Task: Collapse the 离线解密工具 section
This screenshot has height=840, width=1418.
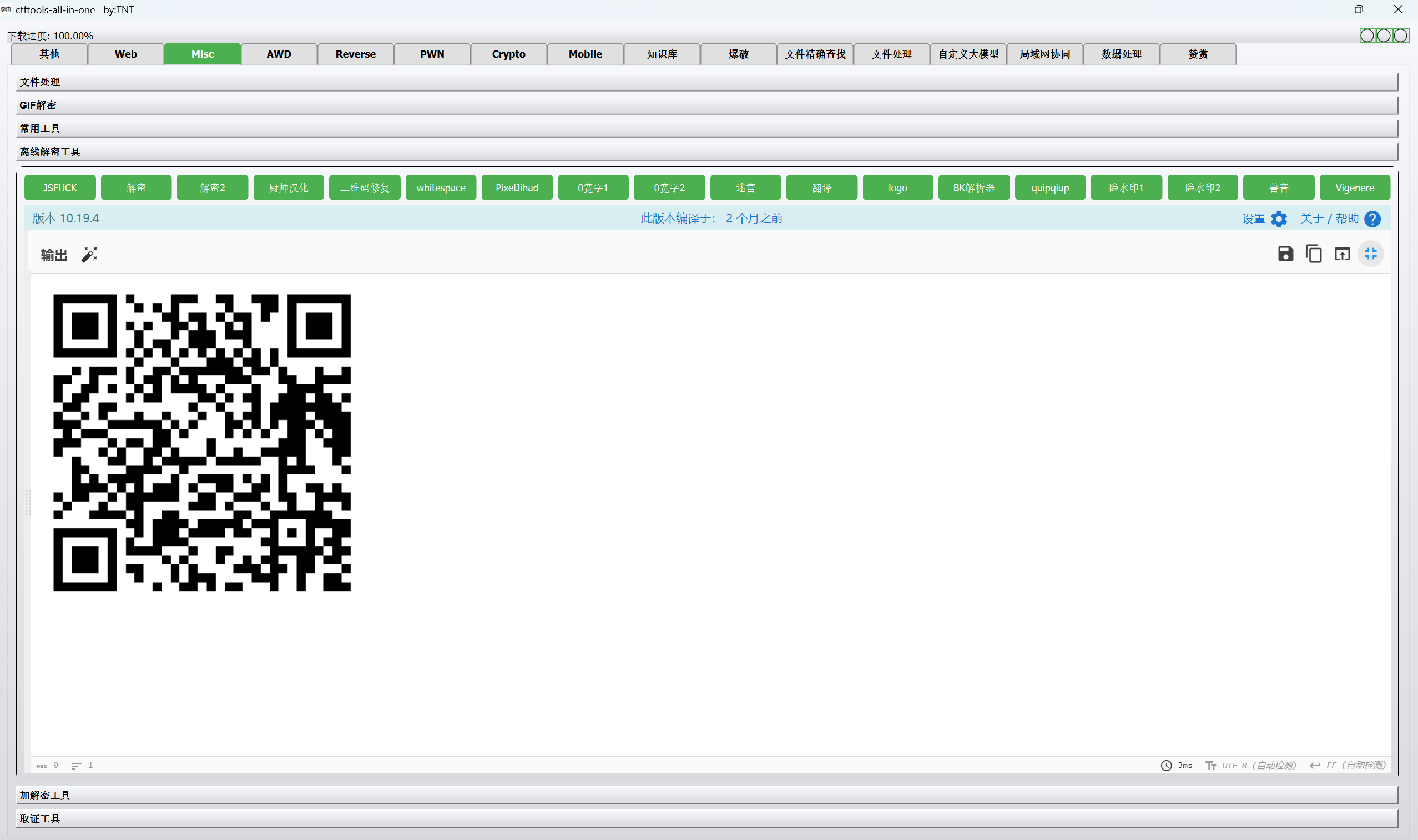Action: click(x=707, y=151)
